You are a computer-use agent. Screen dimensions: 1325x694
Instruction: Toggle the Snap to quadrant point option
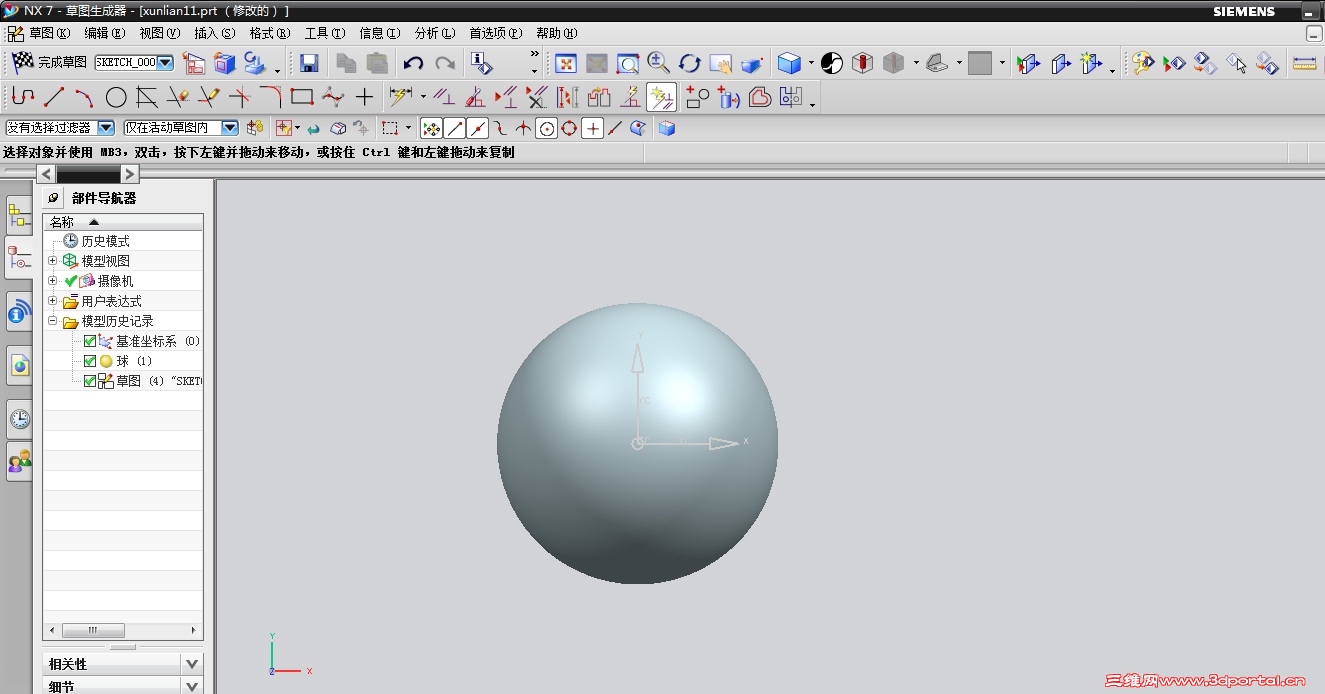coord(569,128)
